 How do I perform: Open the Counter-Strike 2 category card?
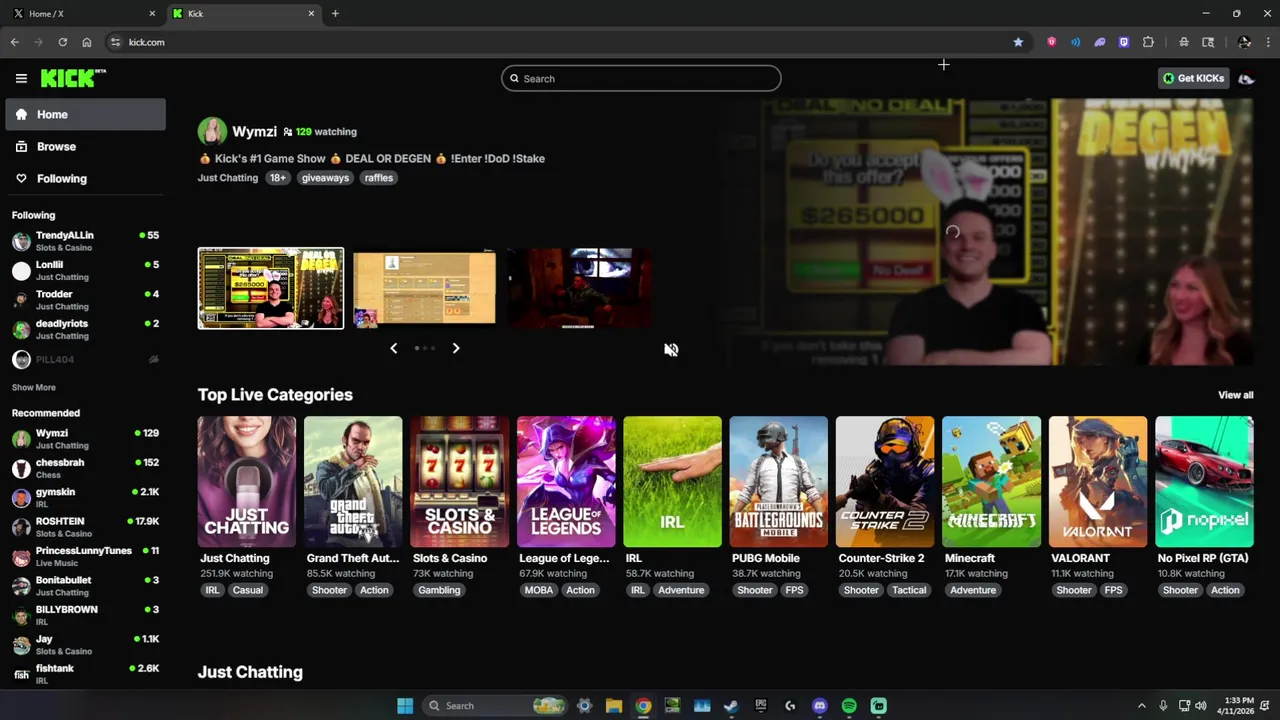885,482
